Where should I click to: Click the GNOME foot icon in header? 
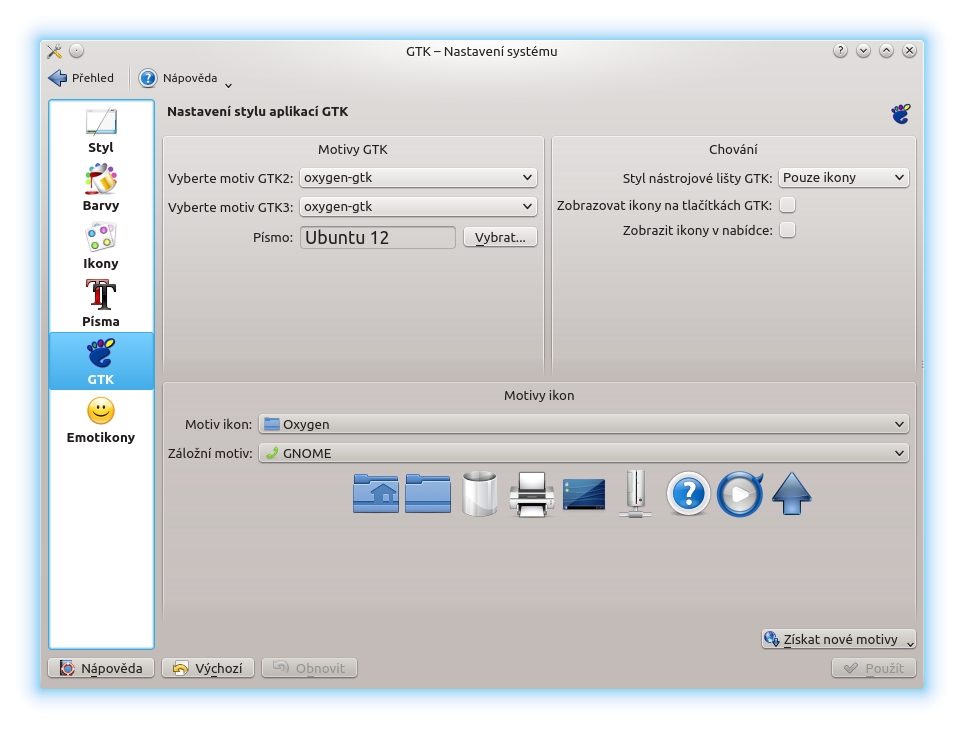tap(901, 114)
